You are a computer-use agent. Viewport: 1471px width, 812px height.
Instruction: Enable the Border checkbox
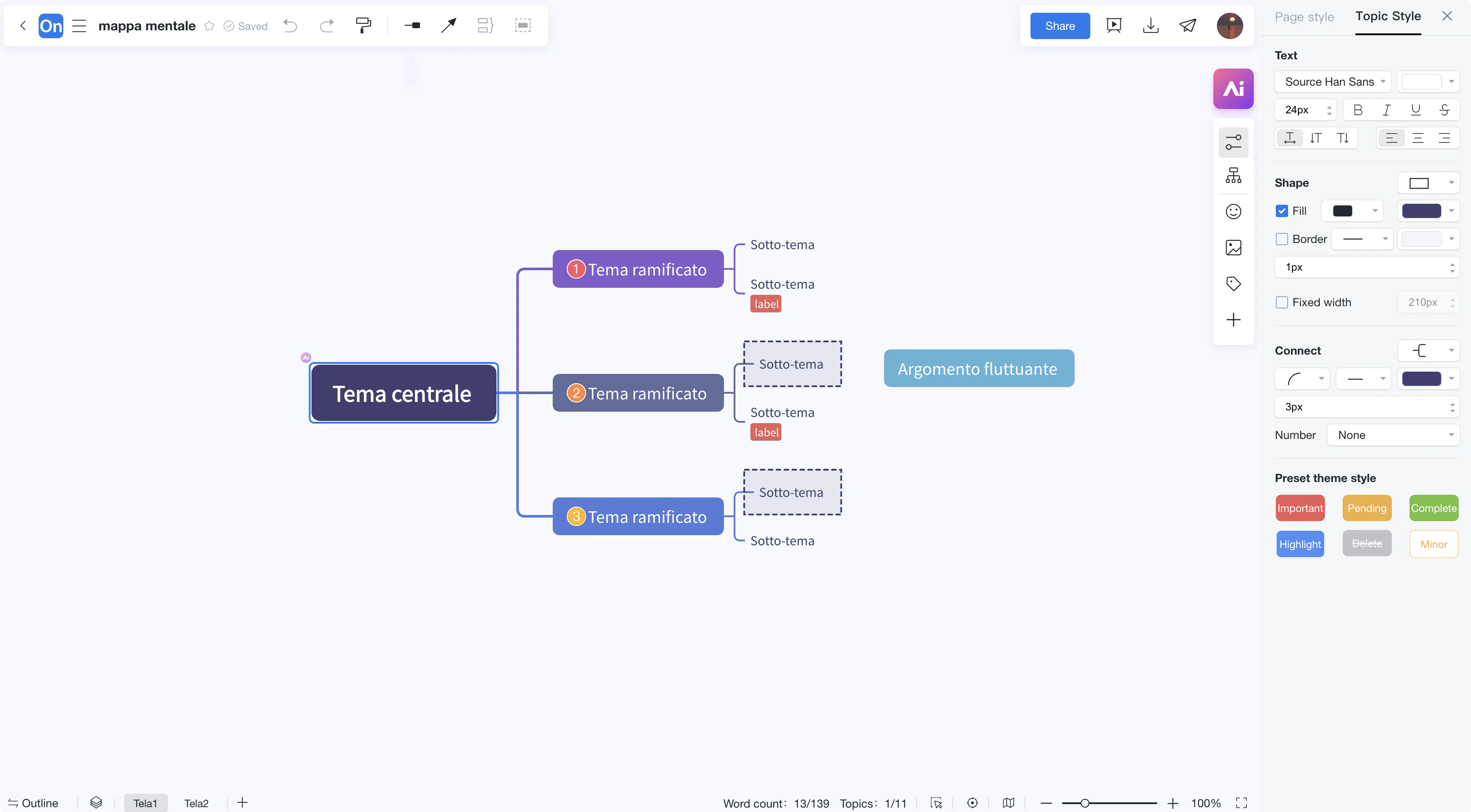click(1282, 239)
